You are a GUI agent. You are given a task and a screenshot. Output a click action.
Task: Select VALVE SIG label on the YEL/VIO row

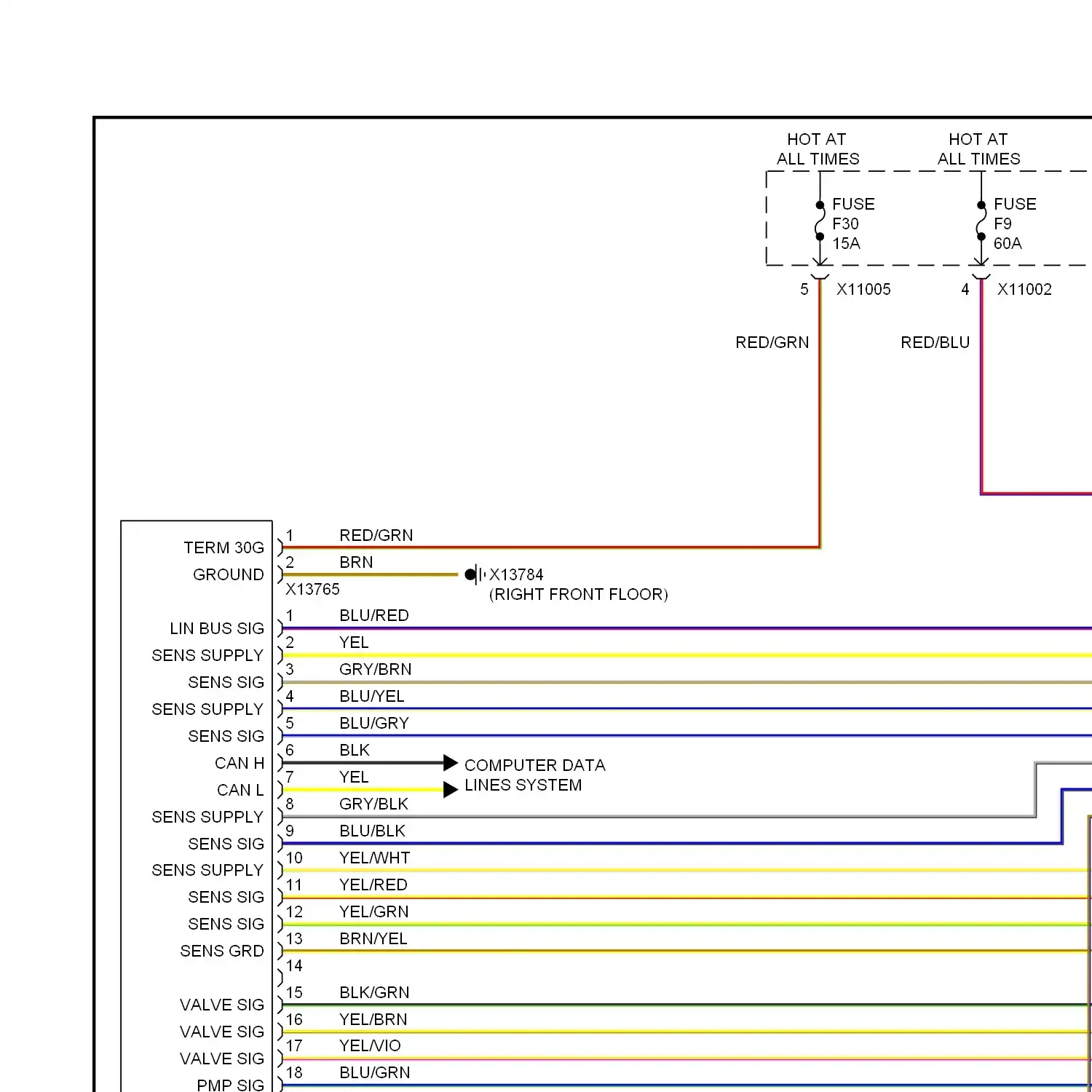pos(222,1059)
